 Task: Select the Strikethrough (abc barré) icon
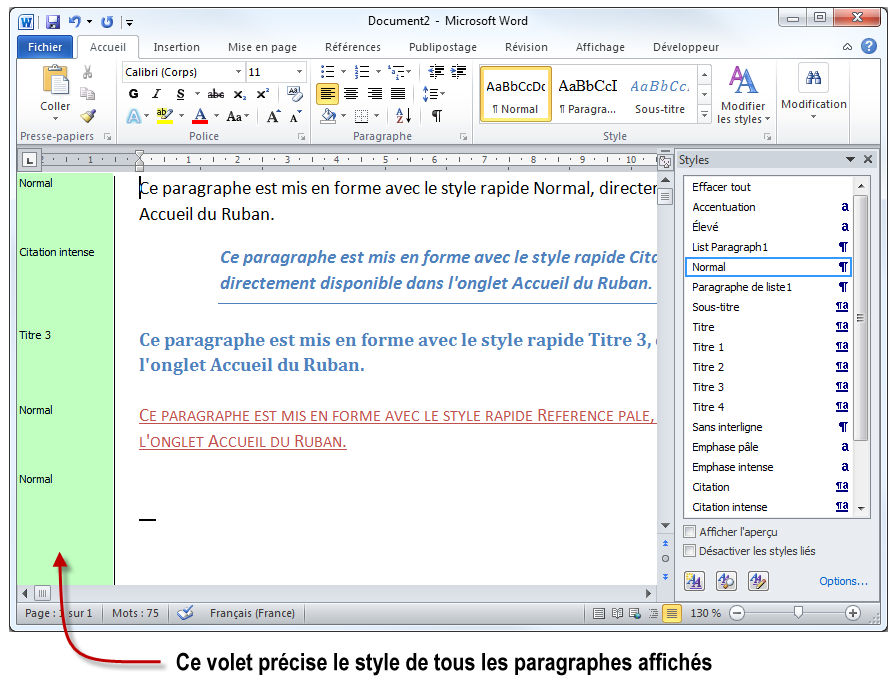[x=216, y=94]
